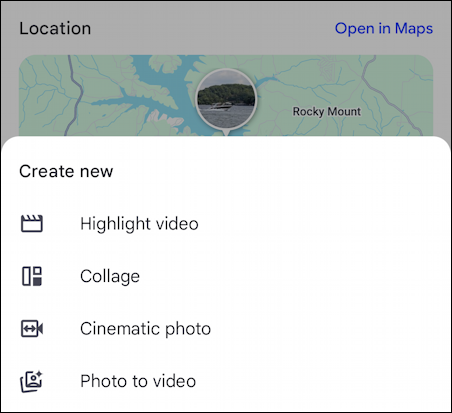
Task: Click the Create new heading
Action: [x=66, y=171]
